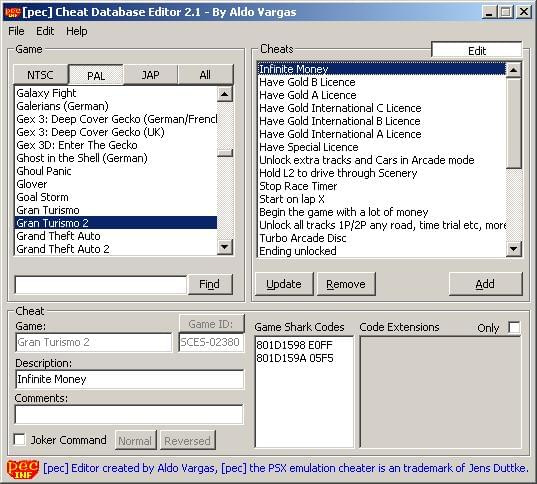Click the Game list scroll down arrow
Viewport: 537px width, 484px height.
point(225,247)
